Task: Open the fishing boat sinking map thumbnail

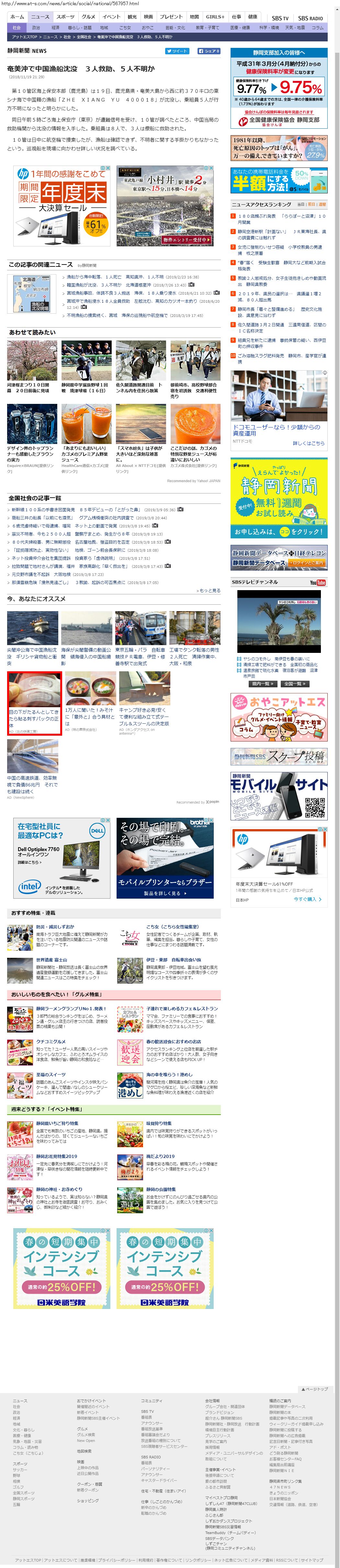Action: pos(31,293)
